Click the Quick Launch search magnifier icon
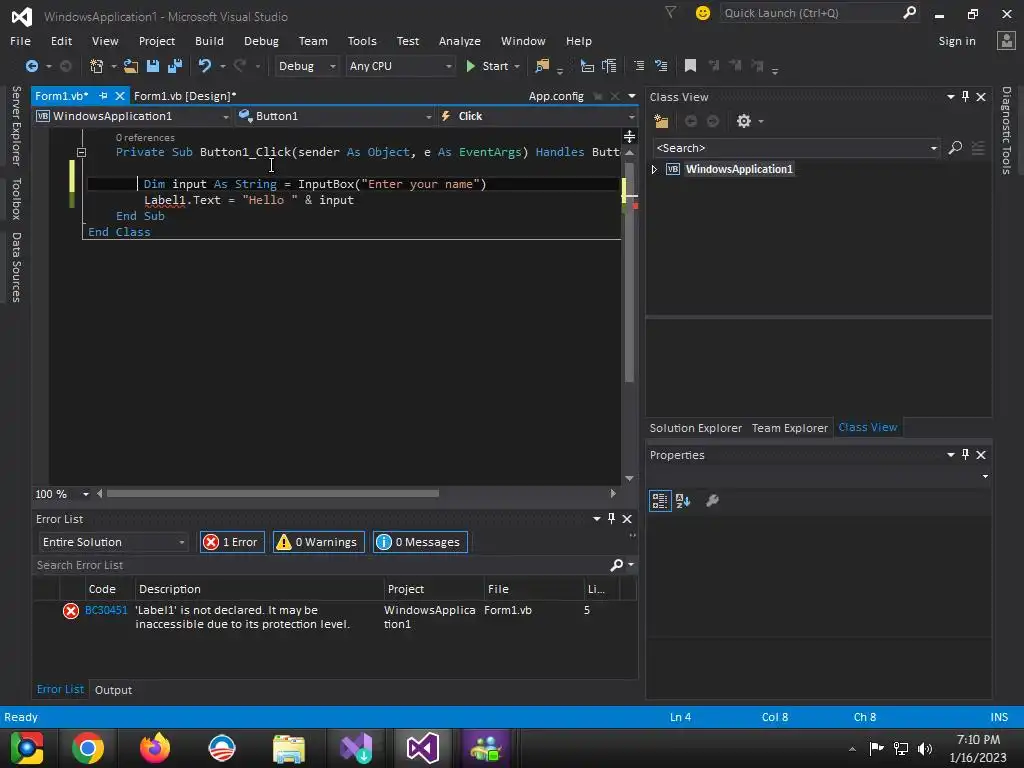The width and height of the screenshot is (1024, 768). click(x=909, y=12)
